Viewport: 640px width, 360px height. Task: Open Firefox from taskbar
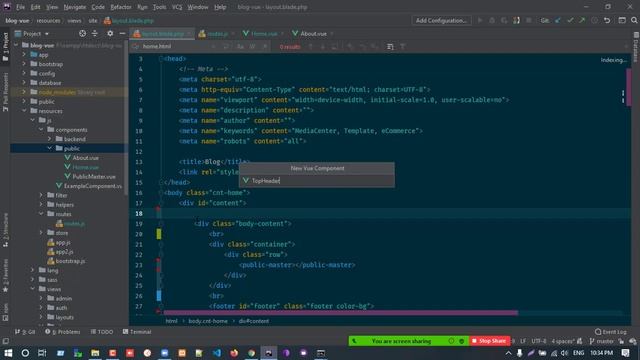click(x=234, y=353)
